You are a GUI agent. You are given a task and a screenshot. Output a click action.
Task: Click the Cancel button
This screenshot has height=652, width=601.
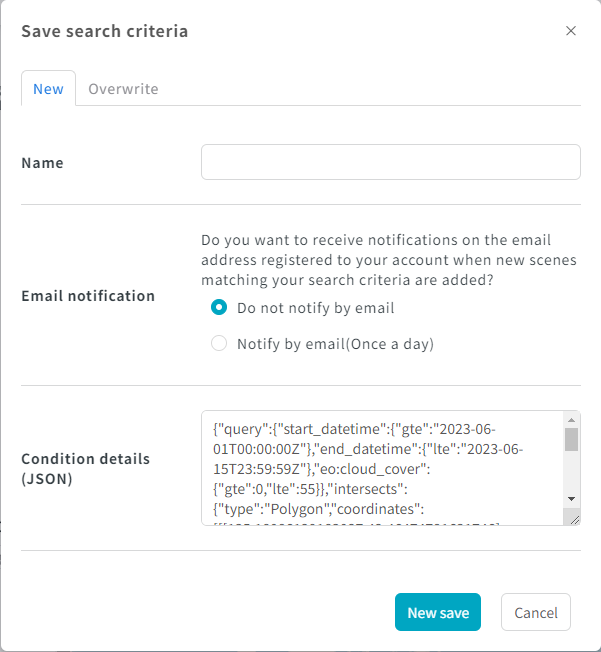536,612
